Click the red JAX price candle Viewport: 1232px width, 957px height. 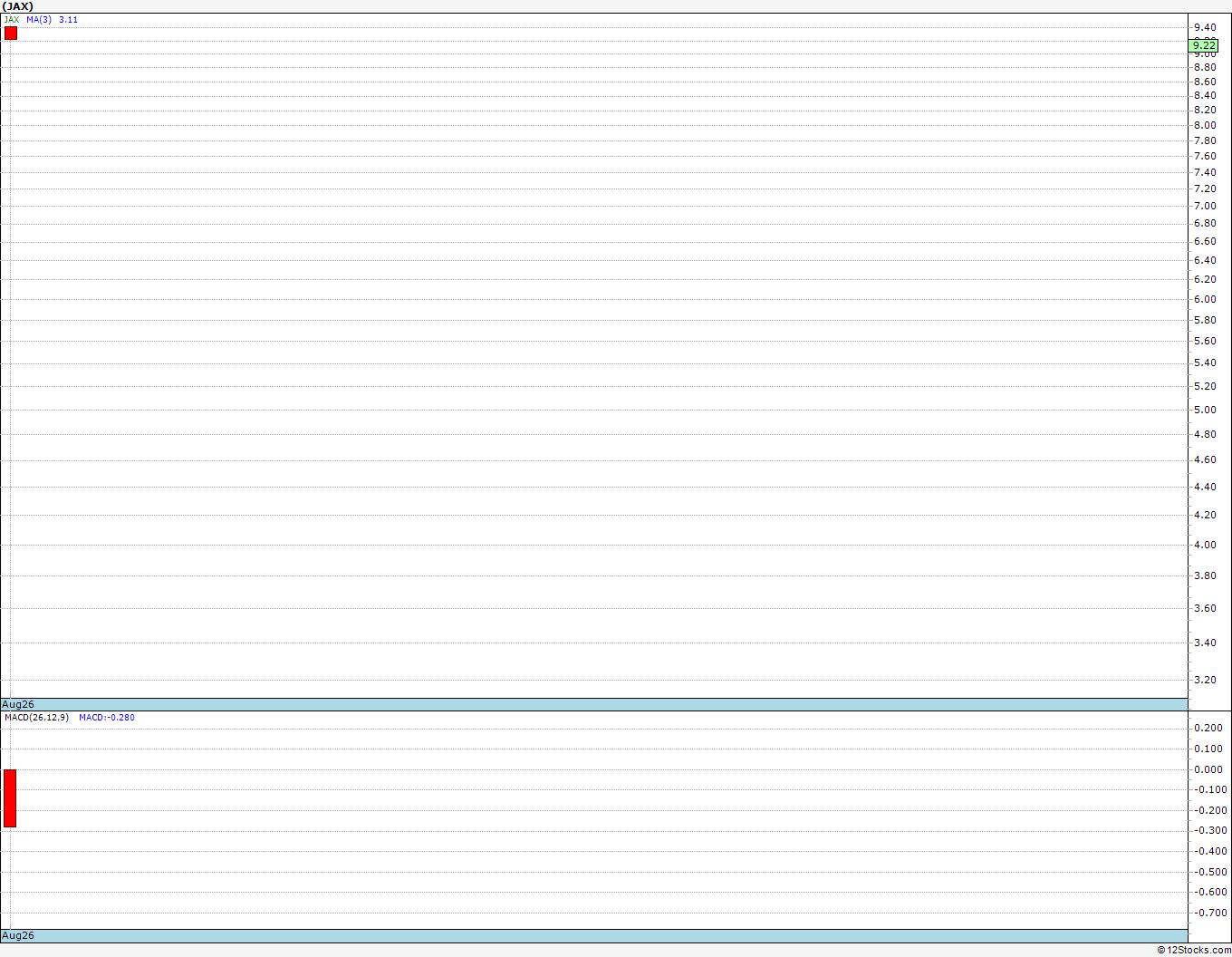[10, 34]
